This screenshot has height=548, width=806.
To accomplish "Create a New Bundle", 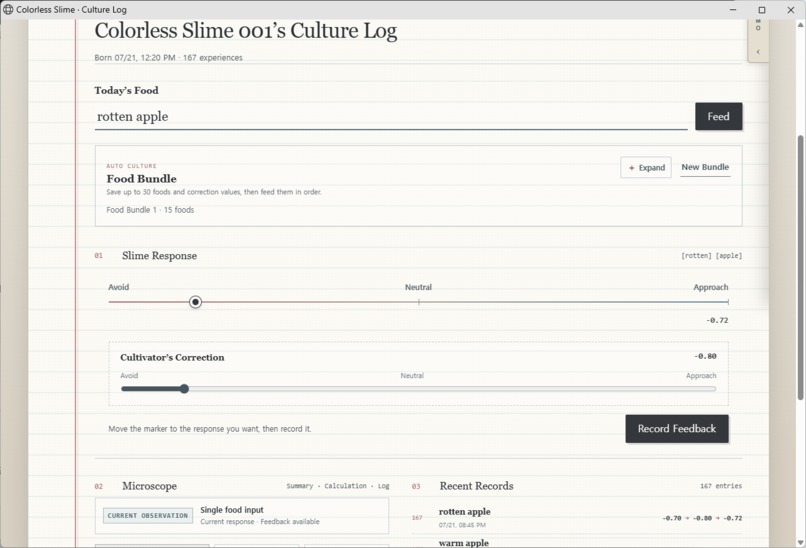I will [705, 167].
